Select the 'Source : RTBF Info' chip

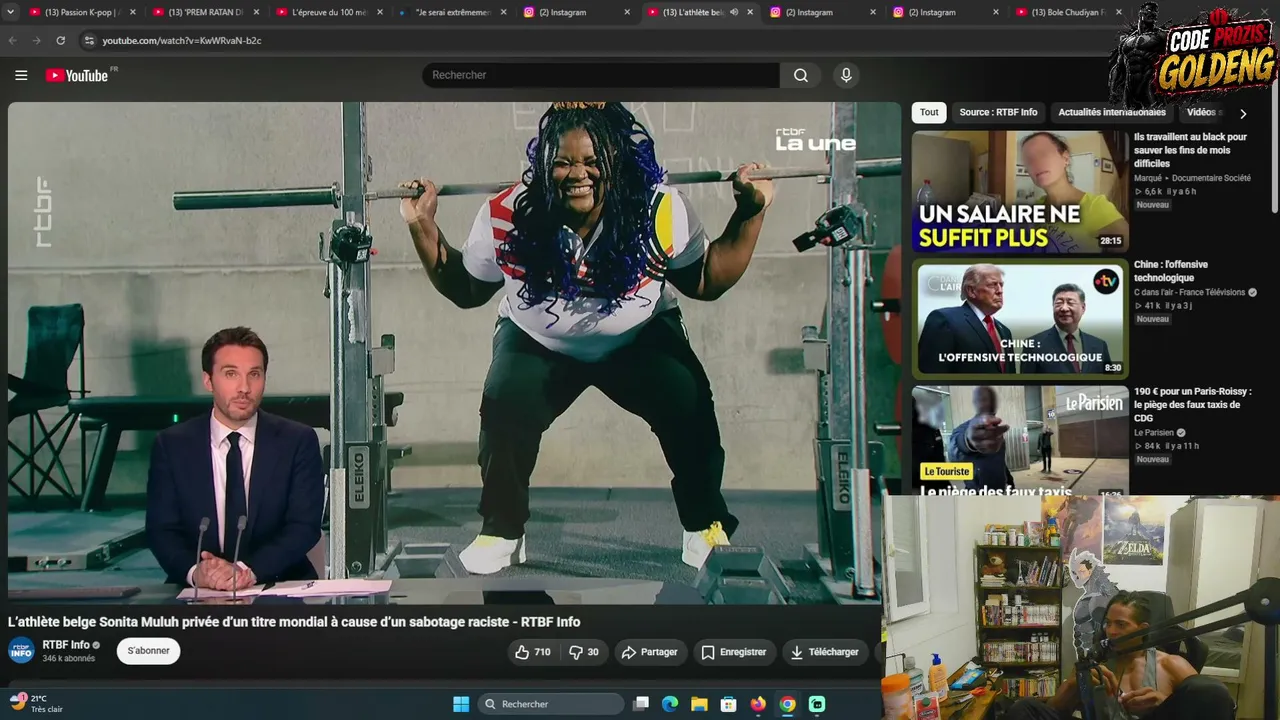(x=998, y=113)
